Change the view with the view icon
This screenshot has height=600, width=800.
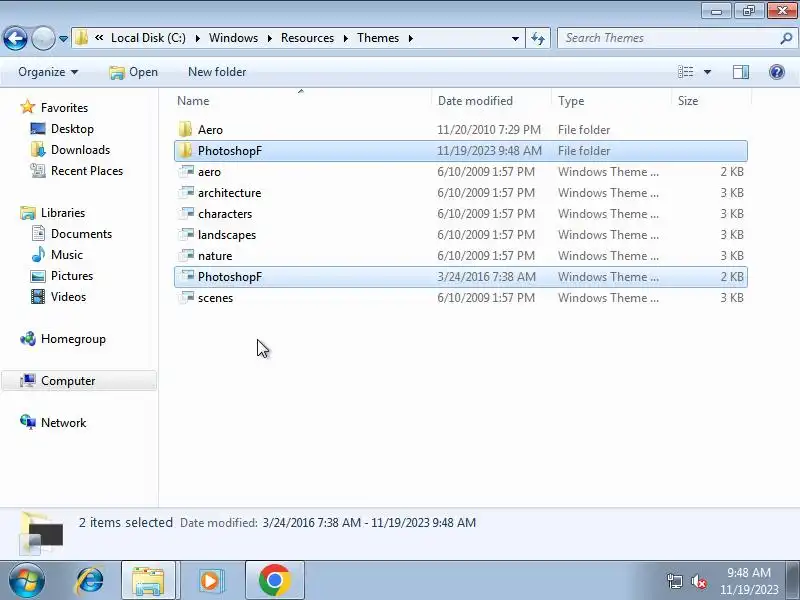point(685,72)
